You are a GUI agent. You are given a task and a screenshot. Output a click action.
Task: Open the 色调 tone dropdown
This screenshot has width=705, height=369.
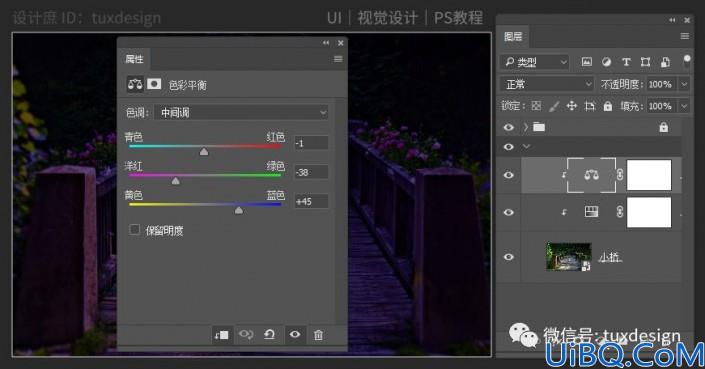point(241,112)
